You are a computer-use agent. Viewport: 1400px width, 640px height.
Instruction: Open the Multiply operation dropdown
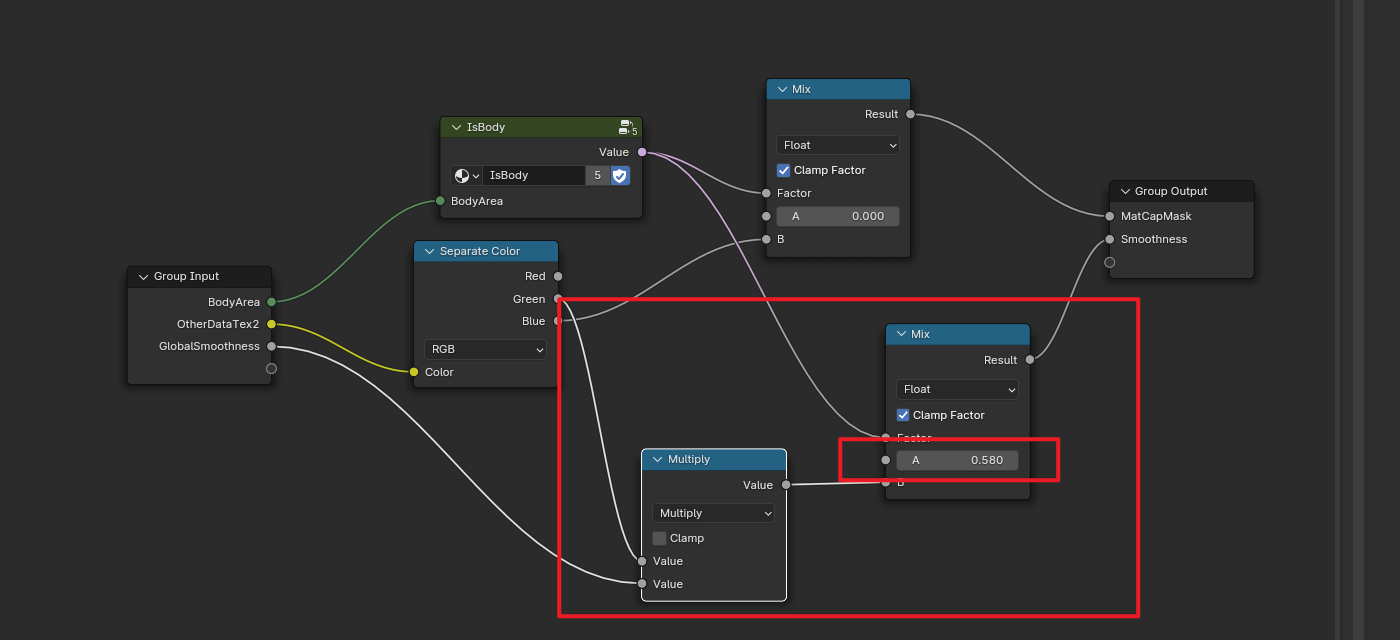[713, 513]
